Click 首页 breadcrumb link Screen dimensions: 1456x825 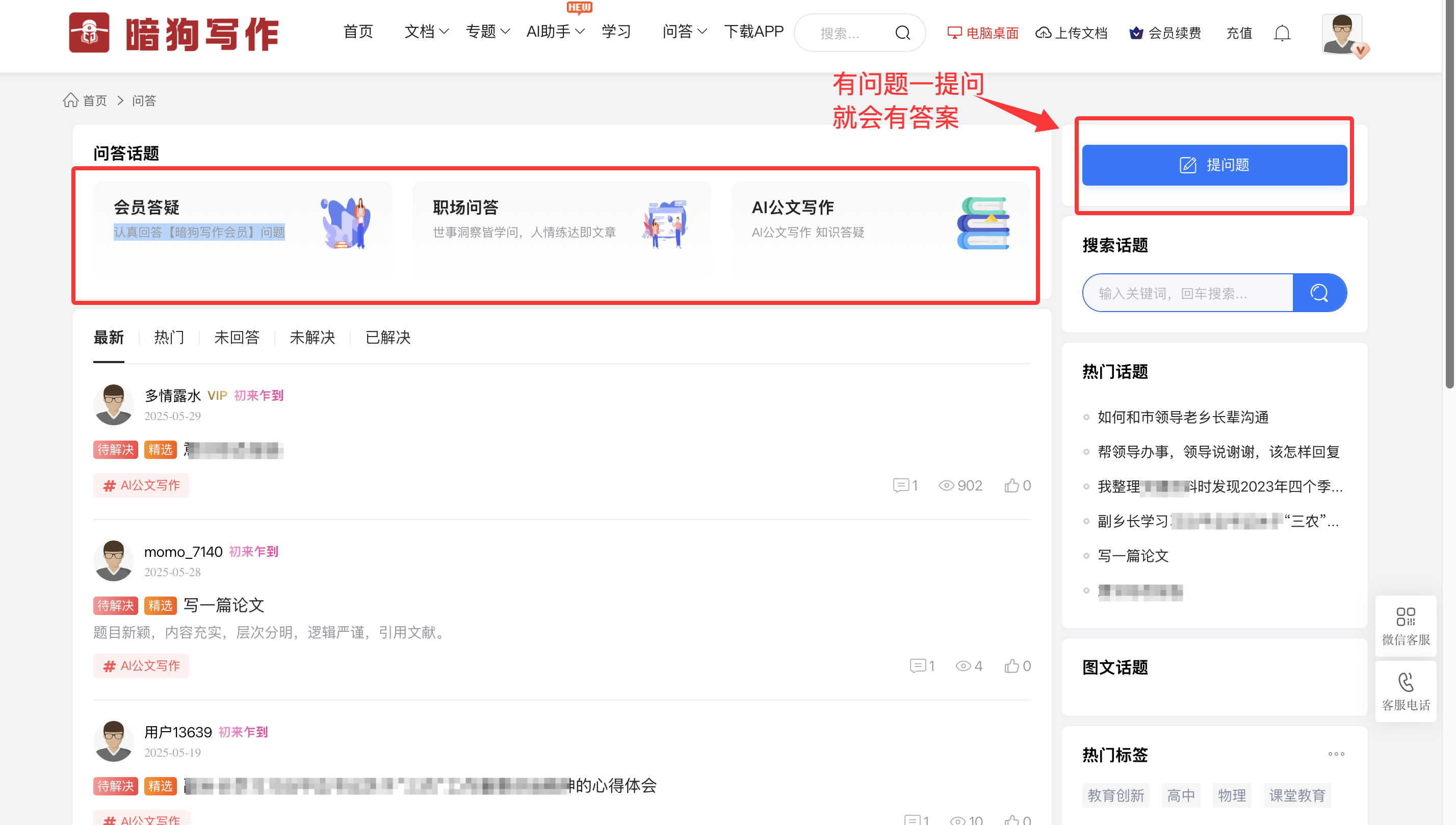tap(95, 100)
